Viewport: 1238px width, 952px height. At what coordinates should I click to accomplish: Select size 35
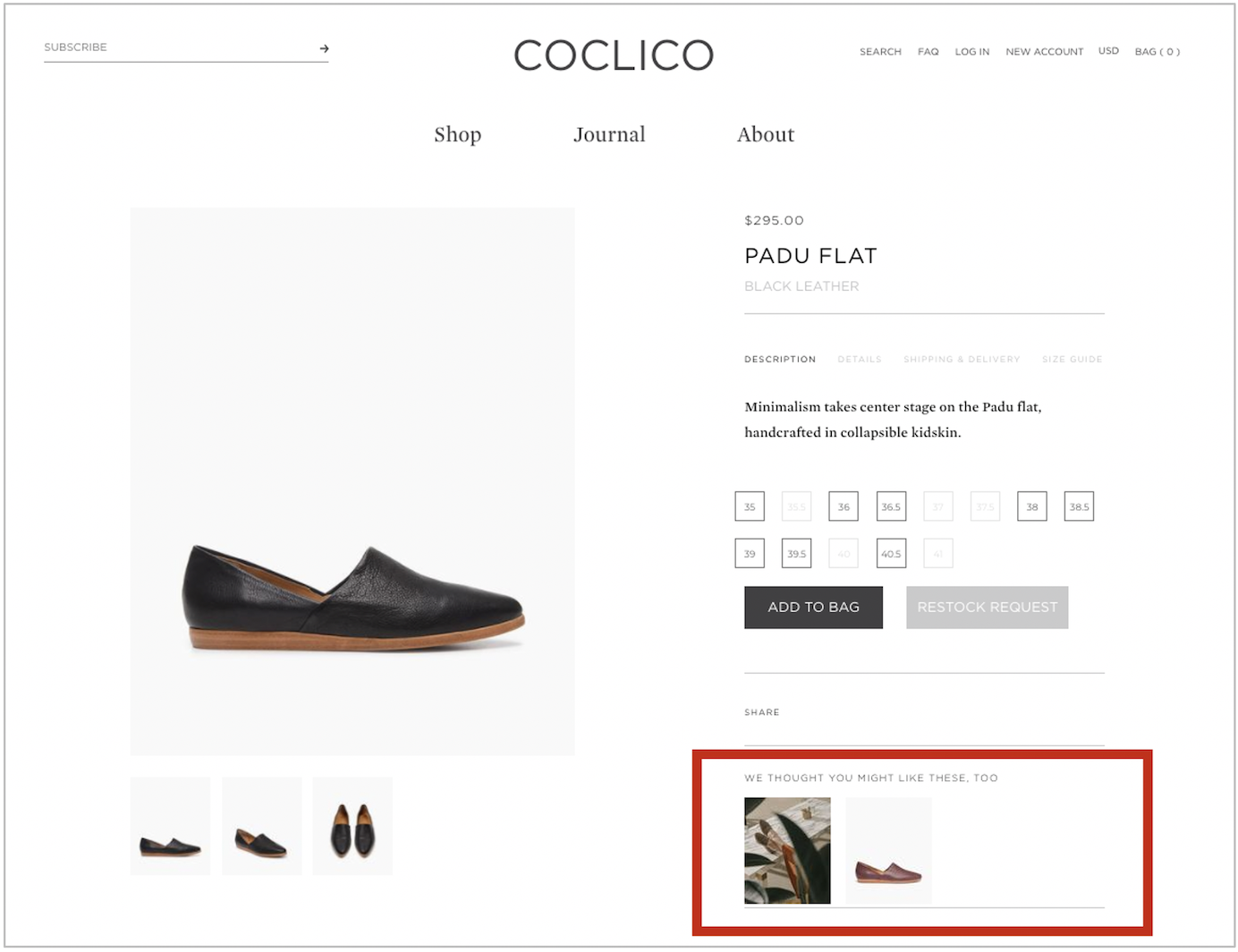(750, 506)
